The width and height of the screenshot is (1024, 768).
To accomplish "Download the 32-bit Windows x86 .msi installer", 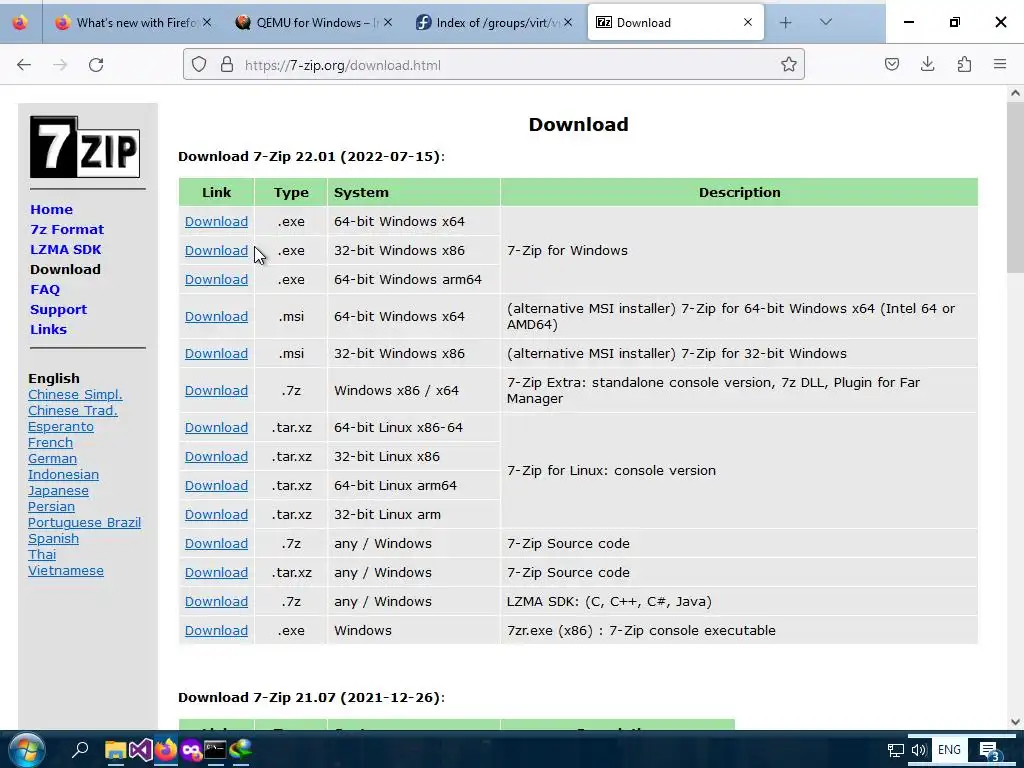I will pyautogui.click(x=216, y=353).
